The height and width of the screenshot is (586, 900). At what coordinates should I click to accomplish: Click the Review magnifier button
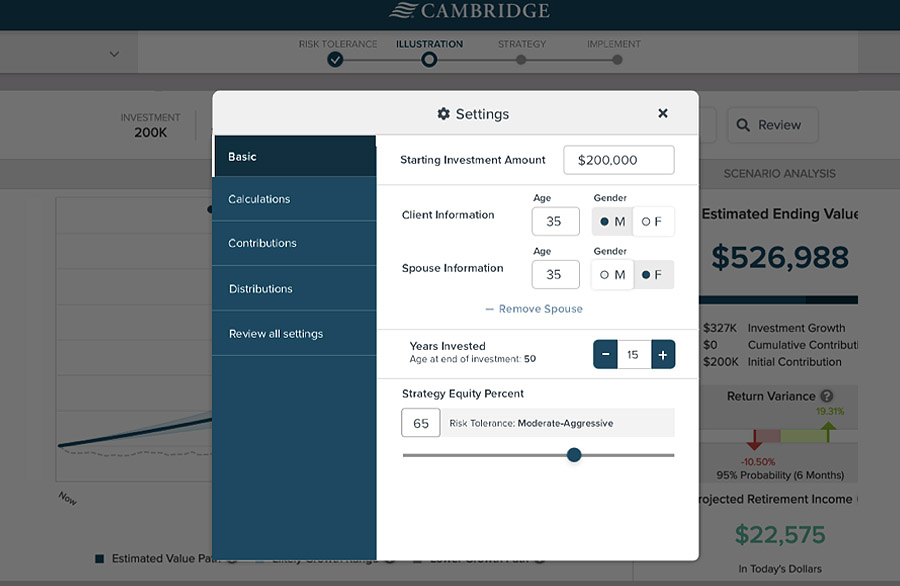(771, 125)
